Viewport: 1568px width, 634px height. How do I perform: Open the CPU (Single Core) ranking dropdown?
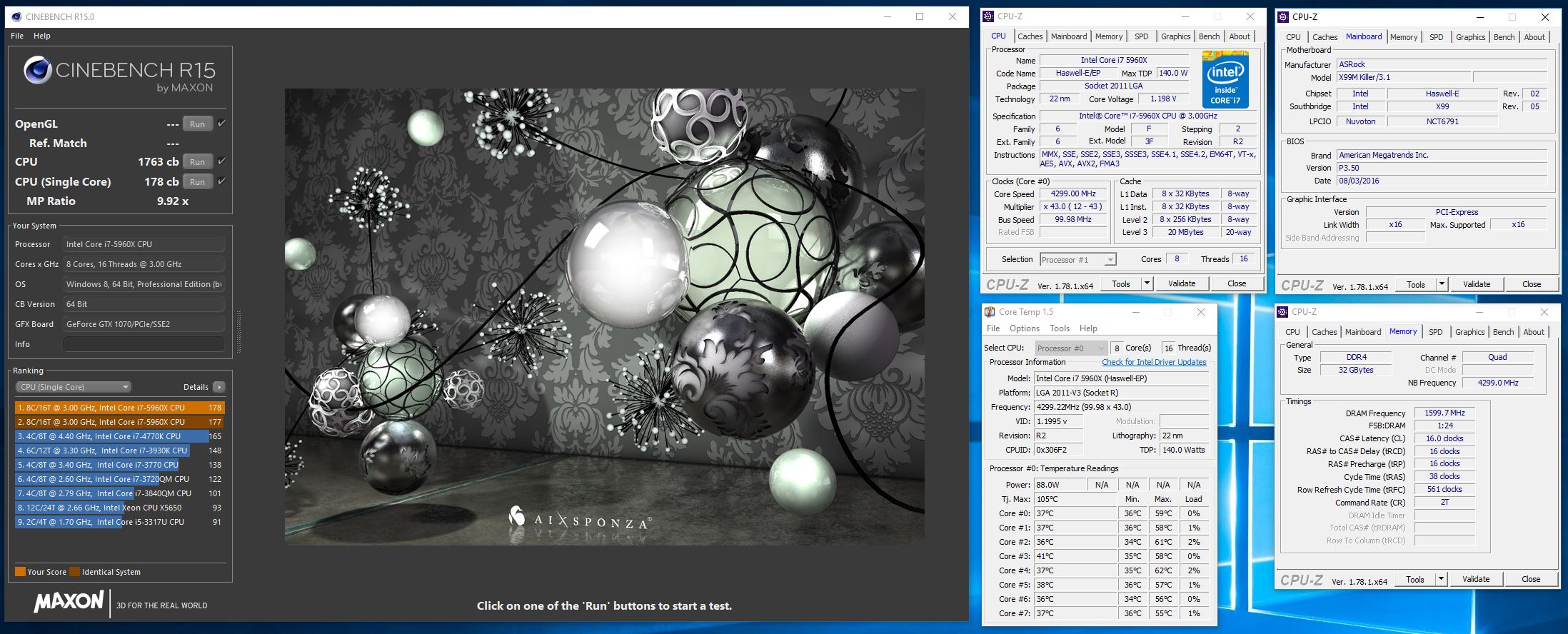[74, 387]
